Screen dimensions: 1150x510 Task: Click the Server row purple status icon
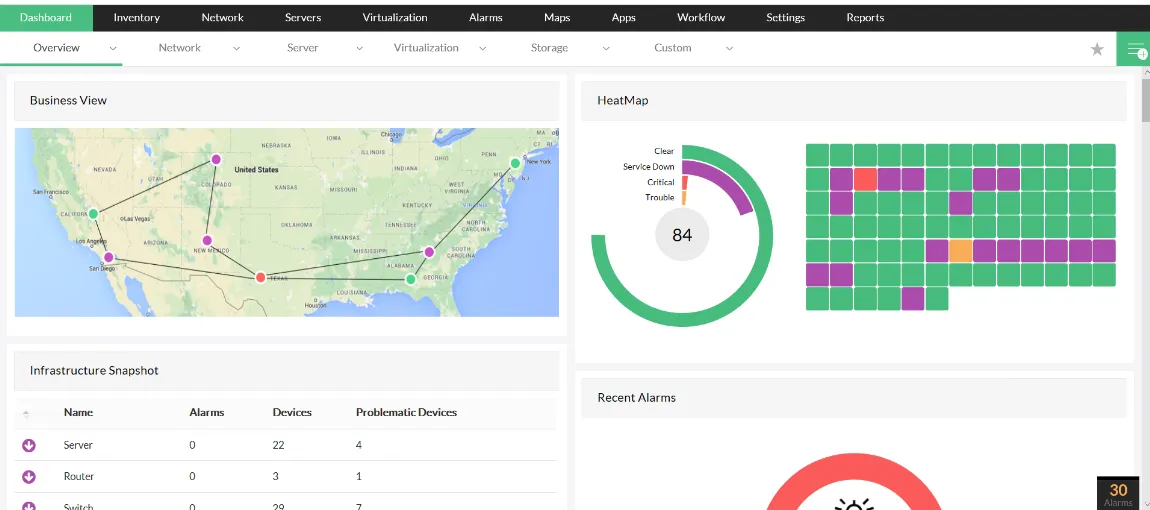(x=29, y=446)
